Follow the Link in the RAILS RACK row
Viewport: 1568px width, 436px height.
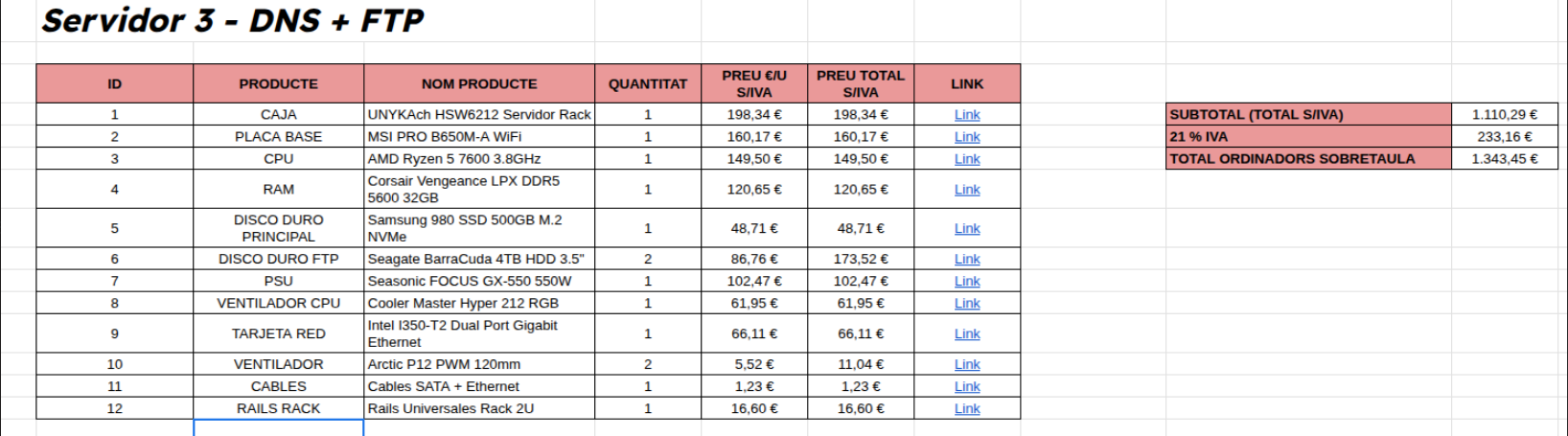pos(967,409)
